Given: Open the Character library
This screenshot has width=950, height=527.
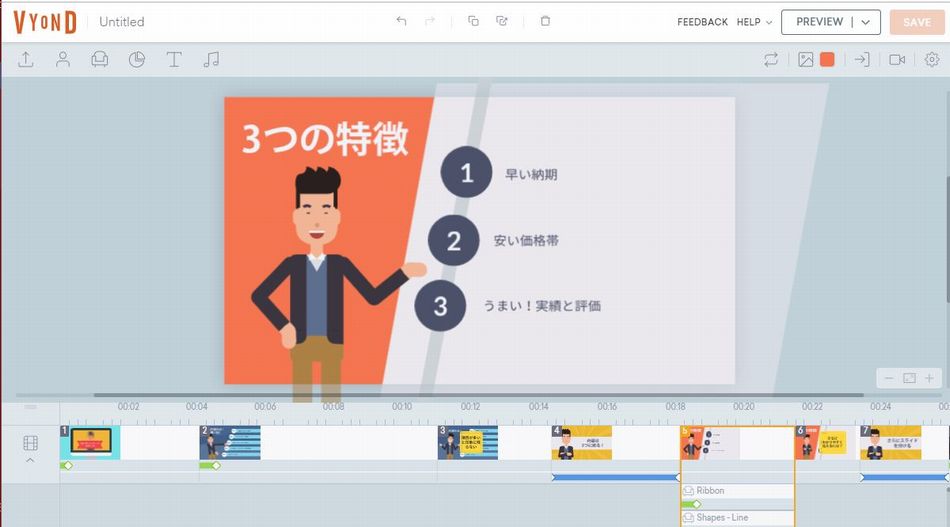Looking at the screenshot, I should [62, 59].
